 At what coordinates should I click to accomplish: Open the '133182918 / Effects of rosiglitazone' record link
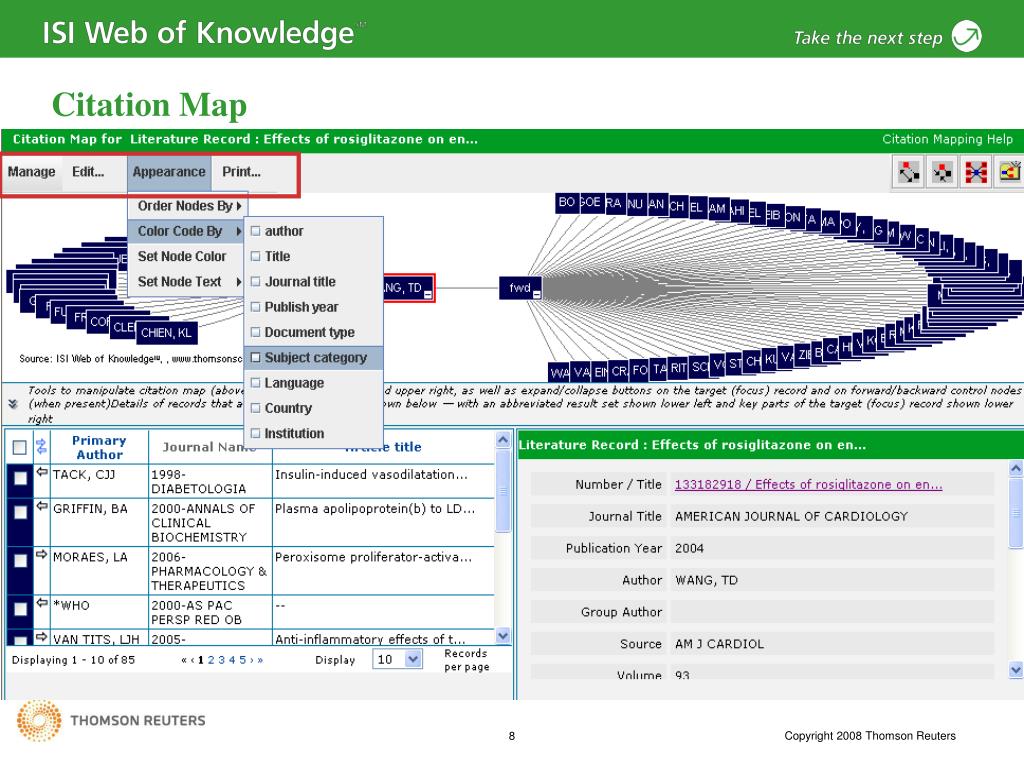pyautogui.click(x=808, y=485)
